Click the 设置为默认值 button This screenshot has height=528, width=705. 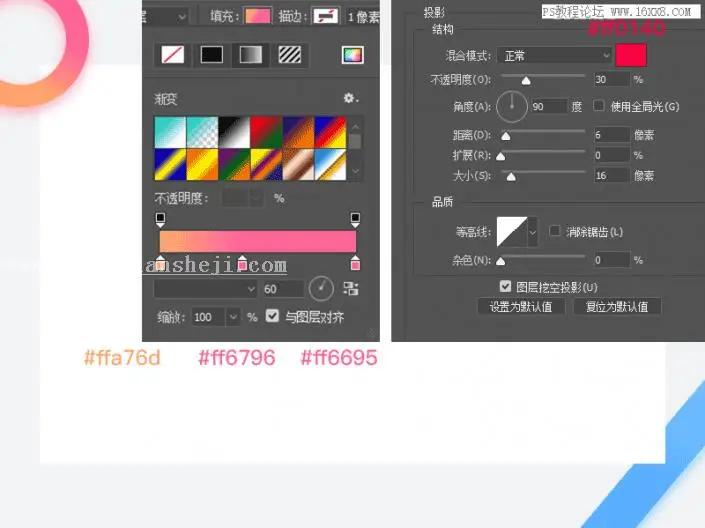pyautogui.click(x=521, y=307)
